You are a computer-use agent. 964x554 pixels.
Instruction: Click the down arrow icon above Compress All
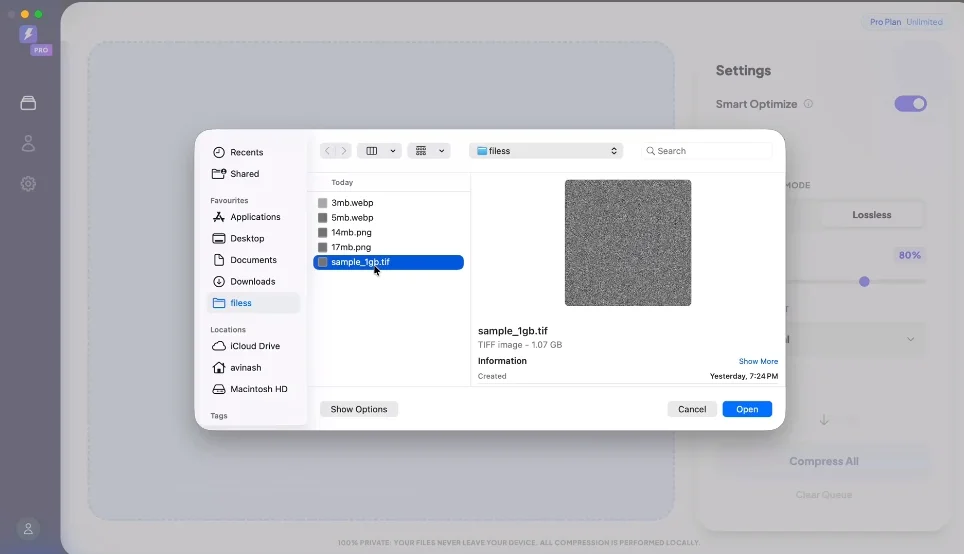click(824, 420)
